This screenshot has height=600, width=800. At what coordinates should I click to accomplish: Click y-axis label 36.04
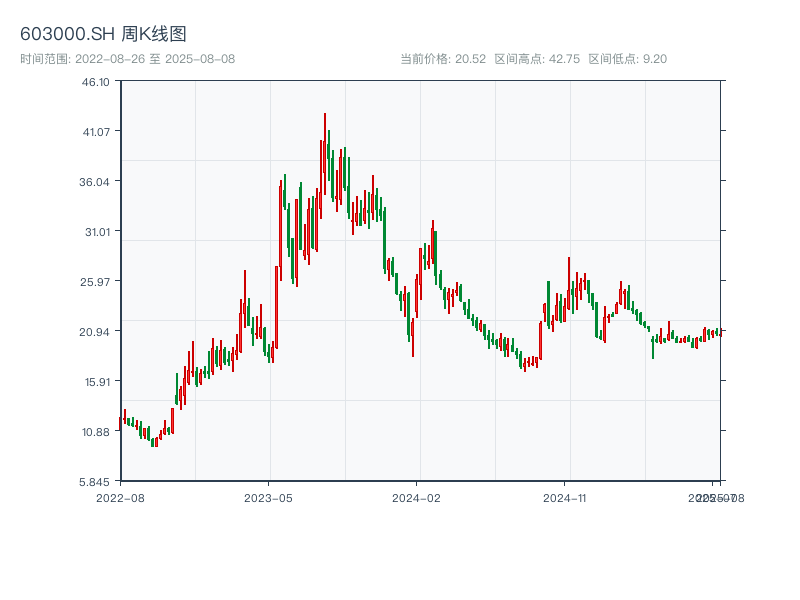94,182
